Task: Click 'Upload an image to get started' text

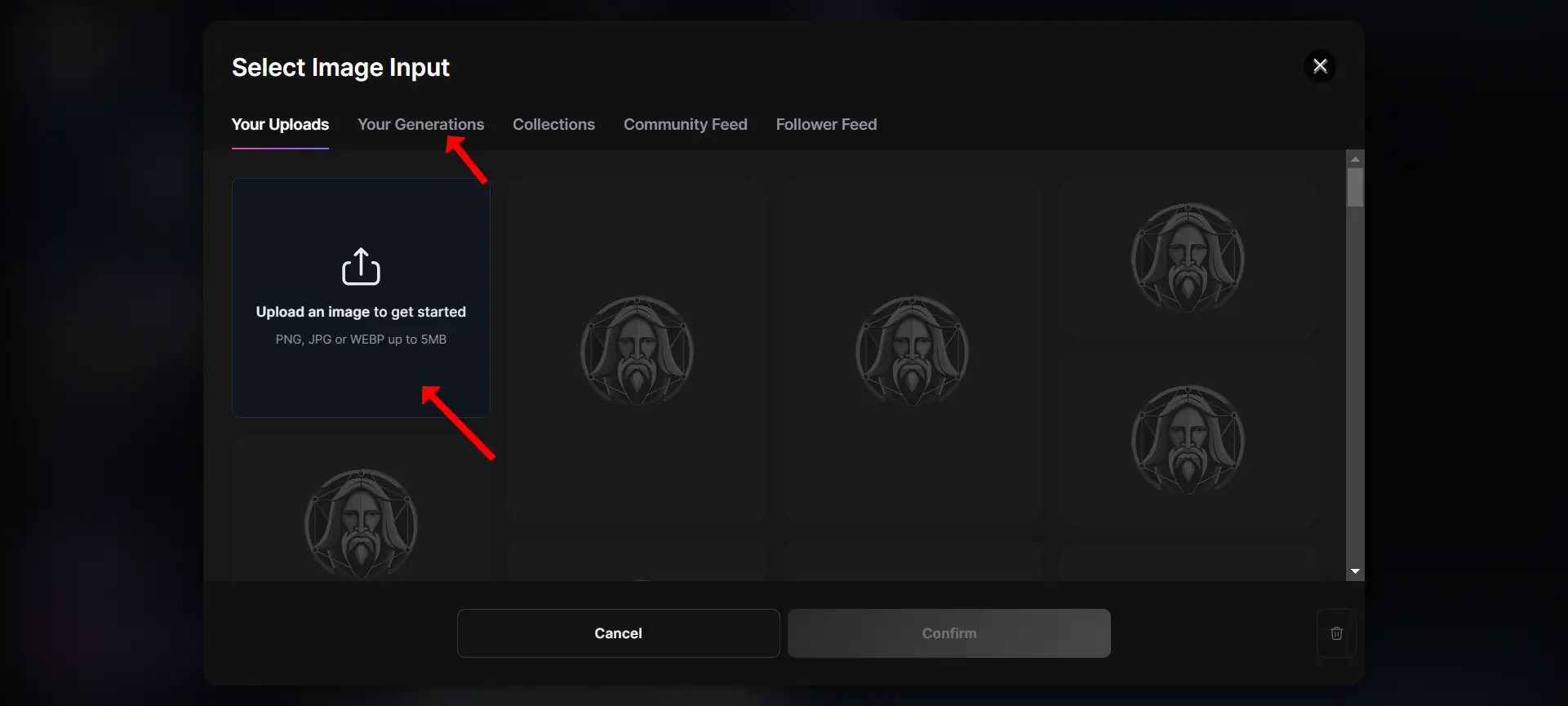Action: pos(361,312)
